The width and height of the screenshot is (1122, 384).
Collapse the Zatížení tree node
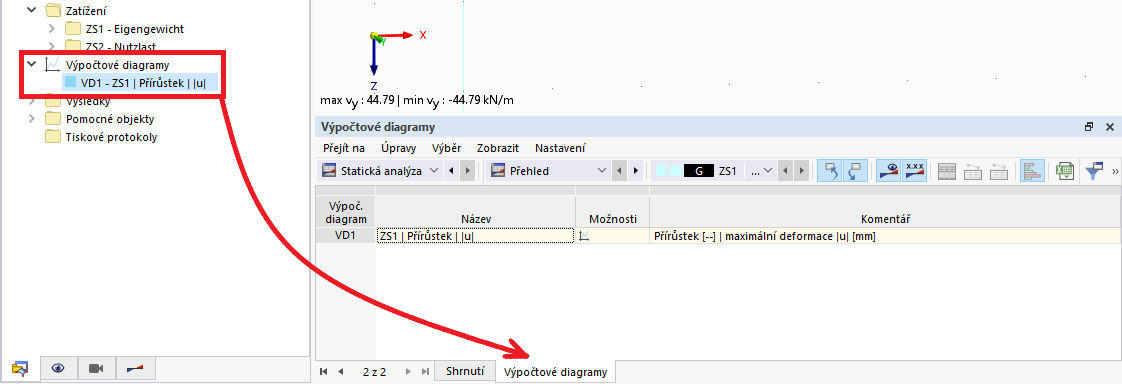(x=31, y=11)
